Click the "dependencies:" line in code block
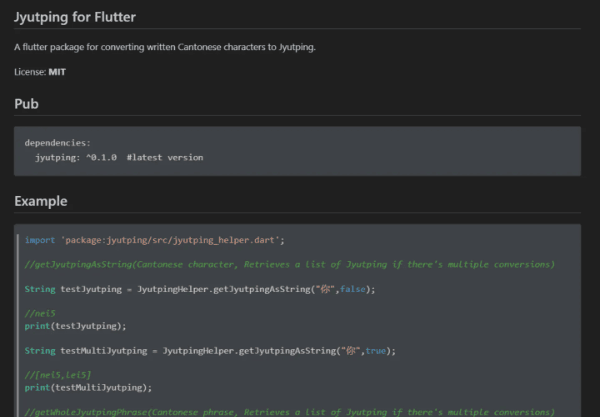The width and height of the screenshot is (600, 417). coord(57,143)
